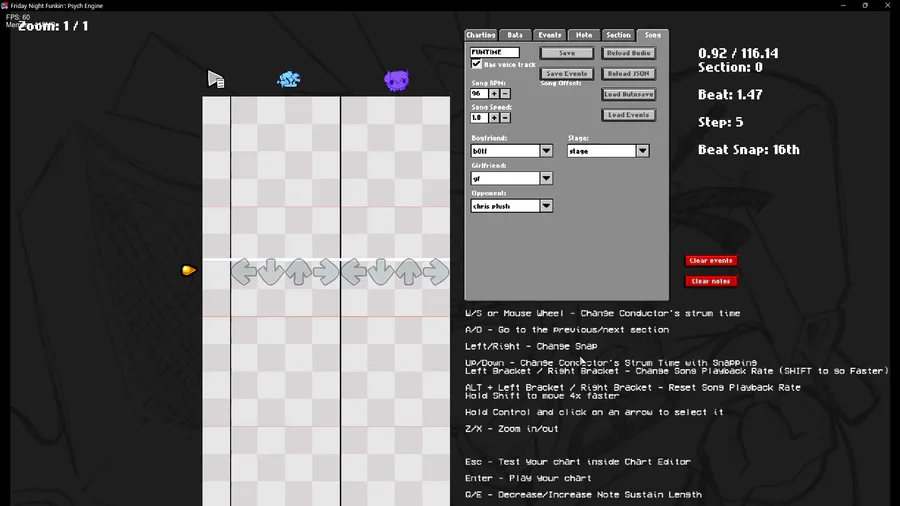Screen dimensions: 900x506
Task: Open the Boyfriend character dropdown
Action: 546,151
